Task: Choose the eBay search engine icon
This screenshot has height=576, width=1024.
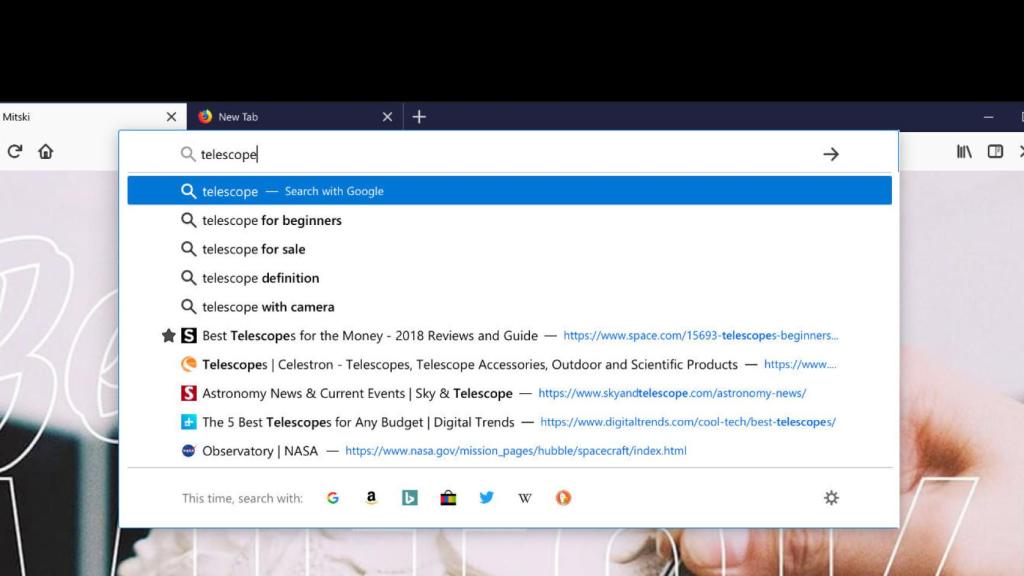Action: (x=448, y=497)
